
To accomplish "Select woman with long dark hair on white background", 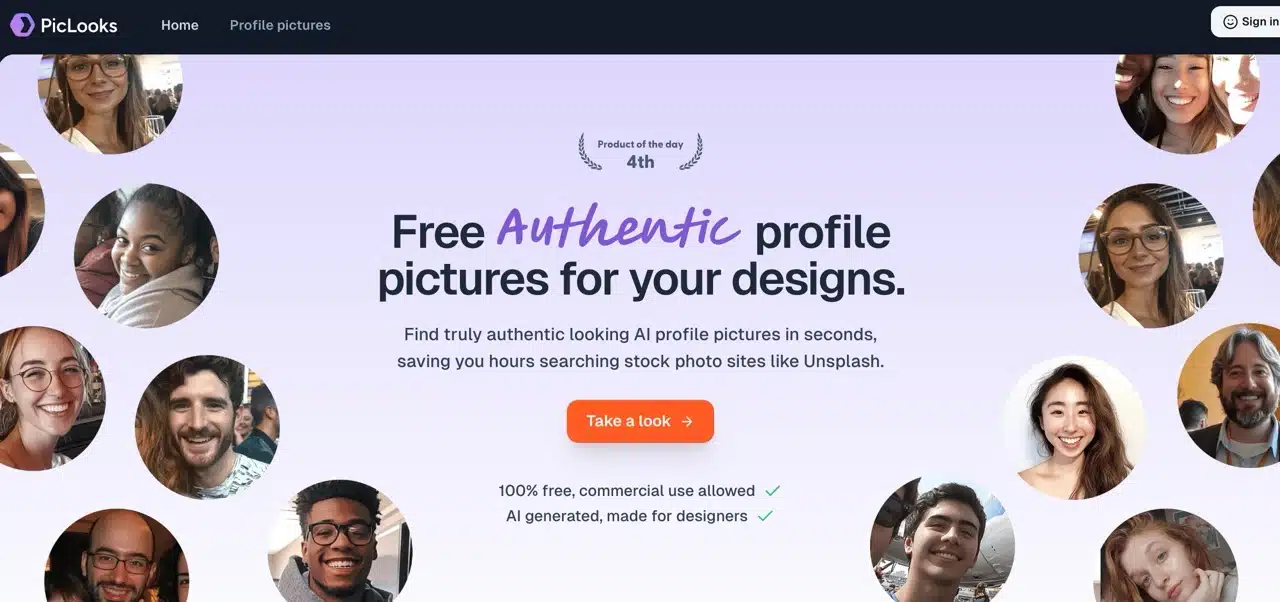I will [x=1075, y=428].
